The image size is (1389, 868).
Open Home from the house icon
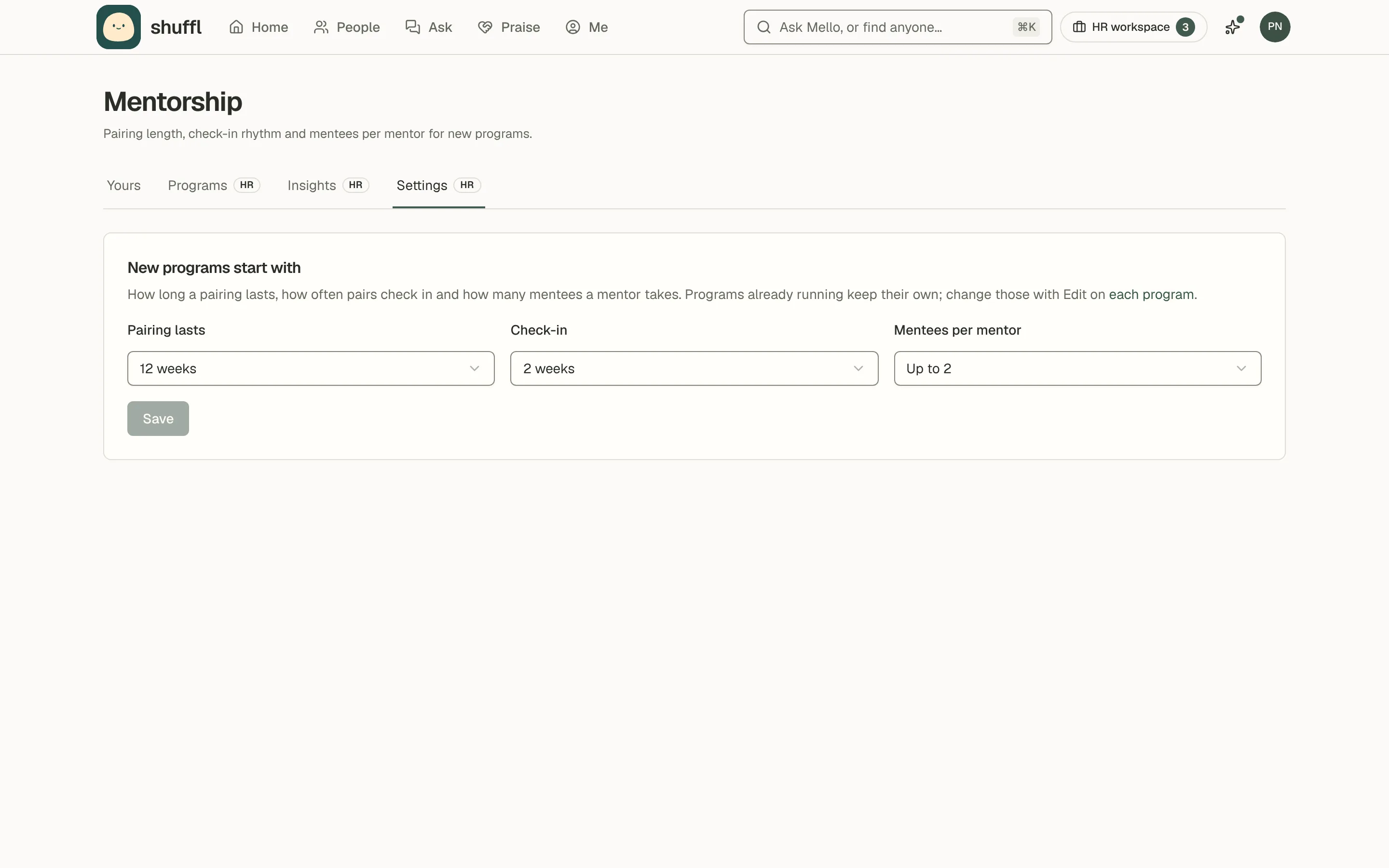click(236, 27)
